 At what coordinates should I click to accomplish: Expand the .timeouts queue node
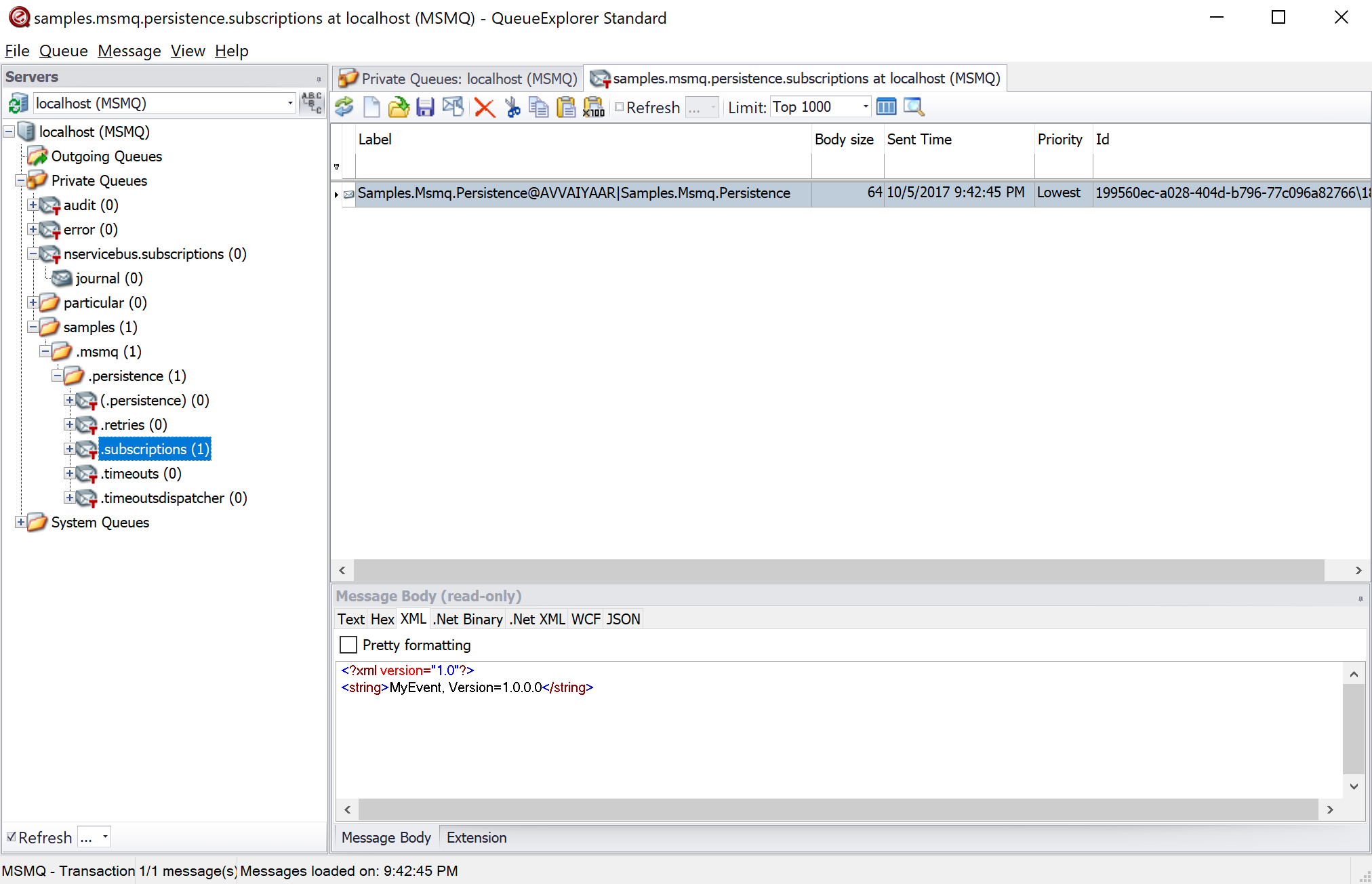69,473
